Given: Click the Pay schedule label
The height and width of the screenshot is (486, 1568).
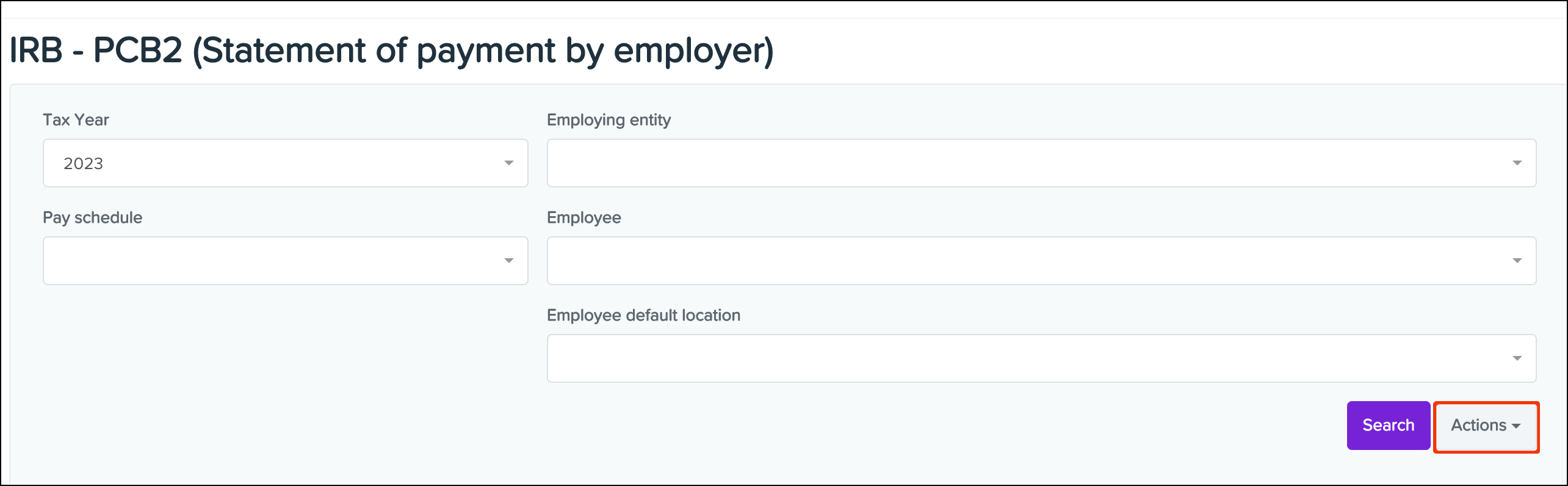Looking at the screenshot, I should point(92,217).
